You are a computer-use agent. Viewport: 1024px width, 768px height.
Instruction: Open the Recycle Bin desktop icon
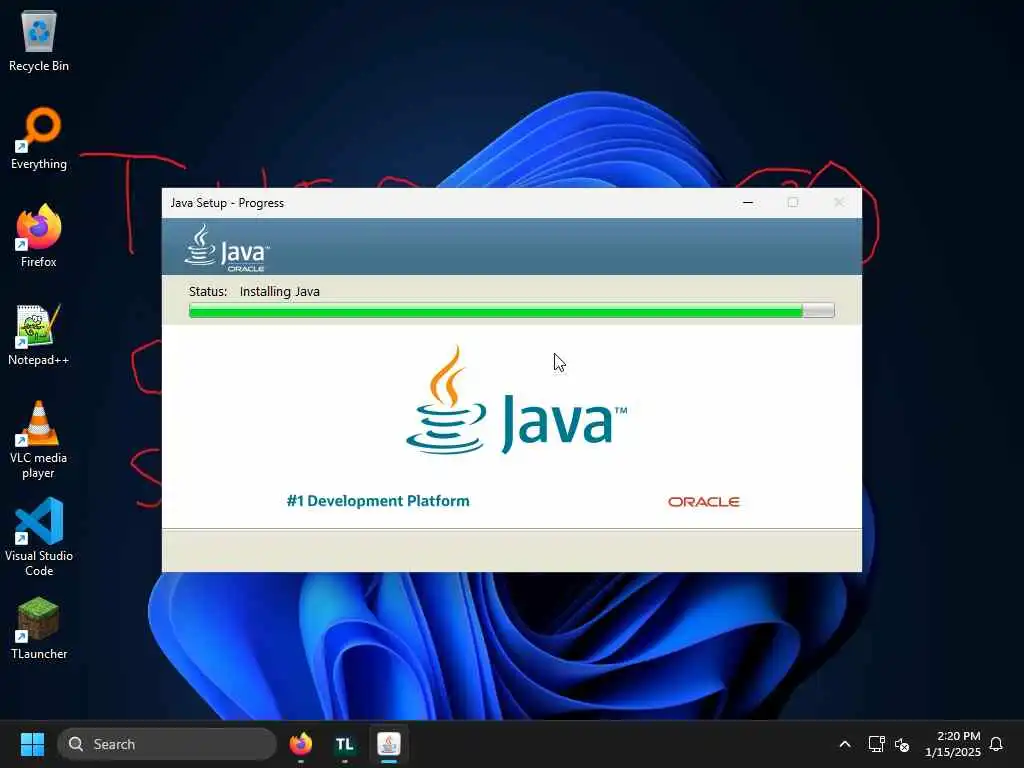39,41
